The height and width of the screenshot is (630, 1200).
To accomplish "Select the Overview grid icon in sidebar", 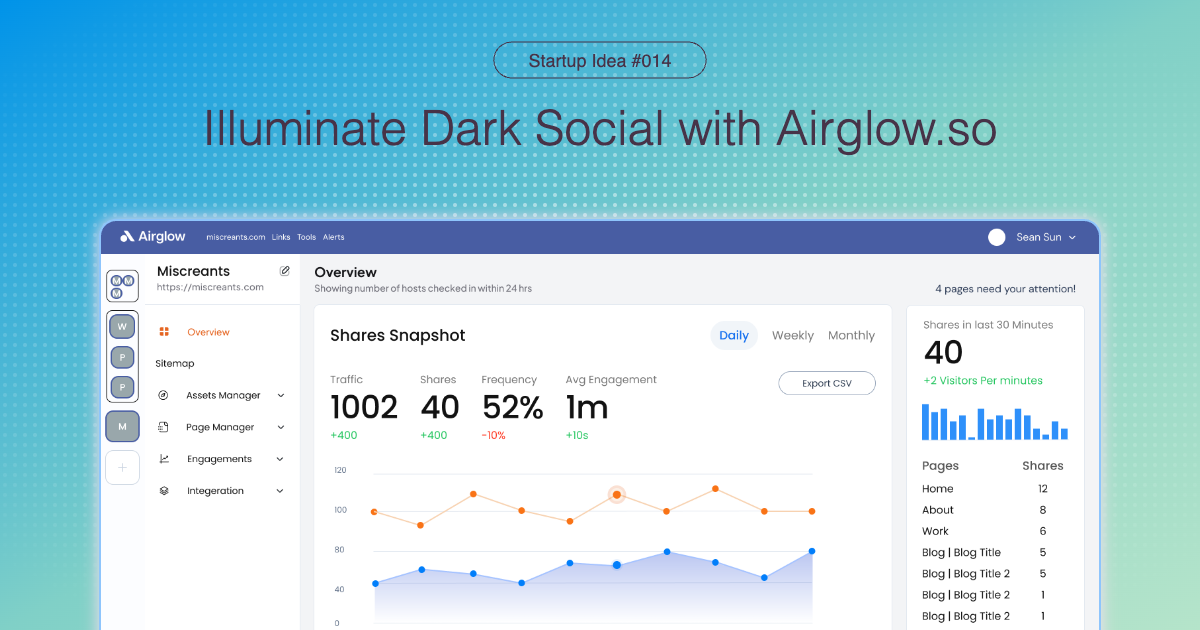I will click(x=164, y=331).
